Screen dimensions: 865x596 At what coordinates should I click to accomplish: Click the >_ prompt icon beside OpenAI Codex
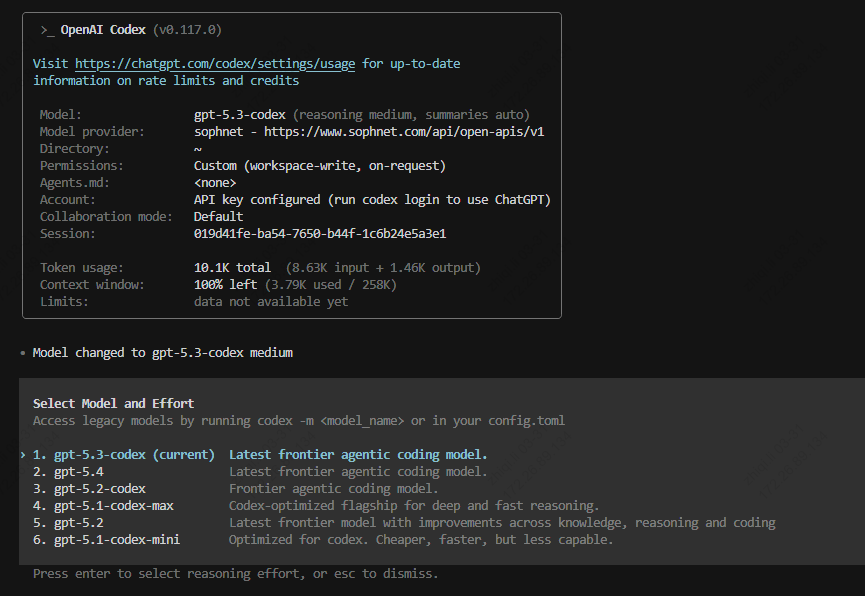pos(46,30)
